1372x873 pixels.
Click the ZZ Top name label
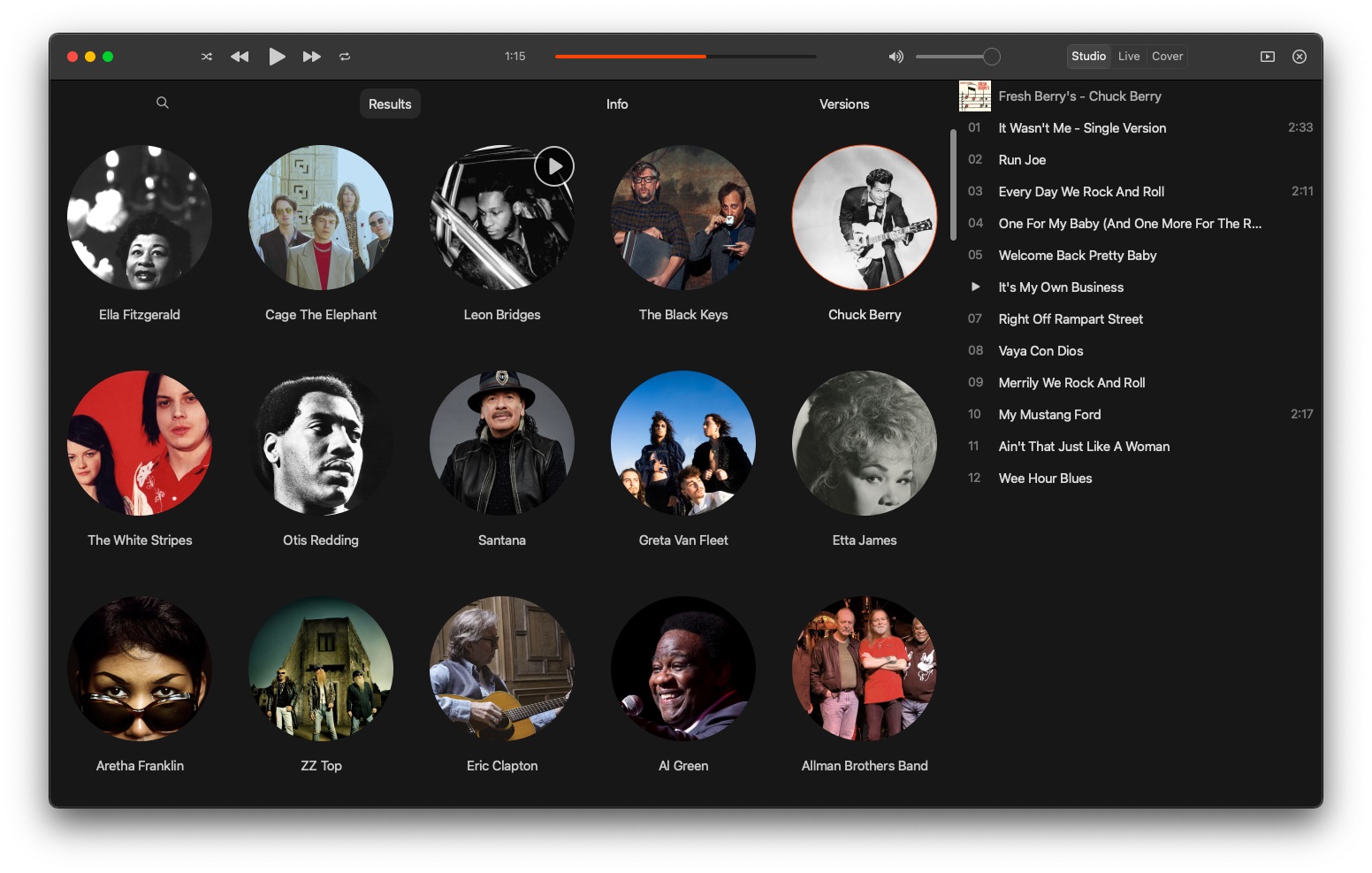[321, 766]
